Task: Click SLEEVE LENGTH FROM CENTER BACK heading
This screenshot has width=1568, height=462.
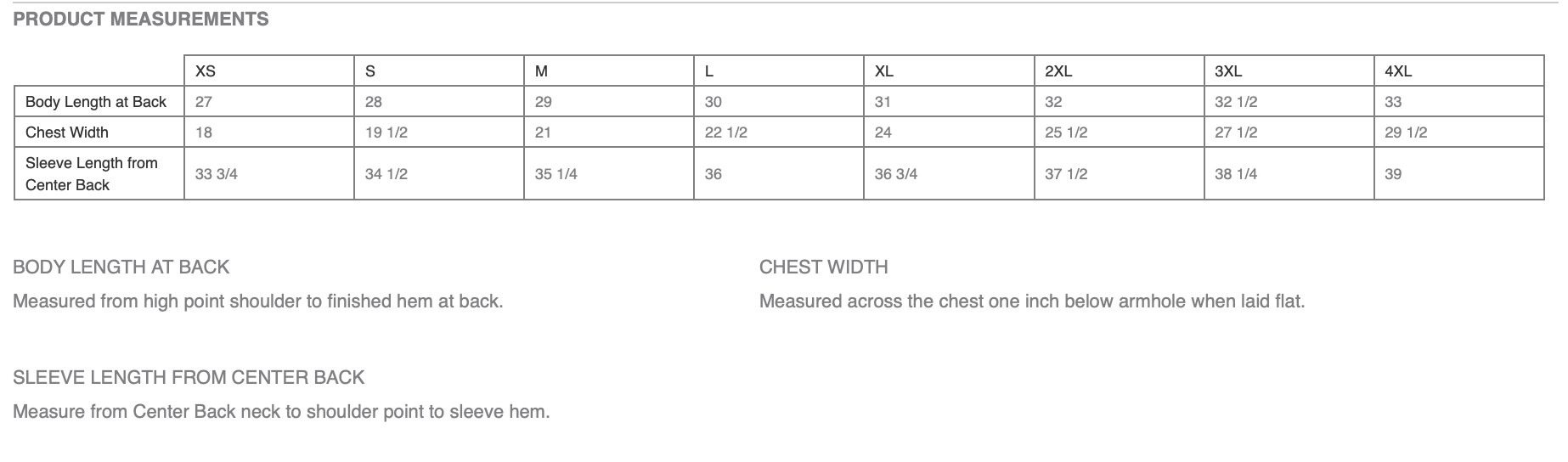Action: pyautogui.click(x=189, y=377)
